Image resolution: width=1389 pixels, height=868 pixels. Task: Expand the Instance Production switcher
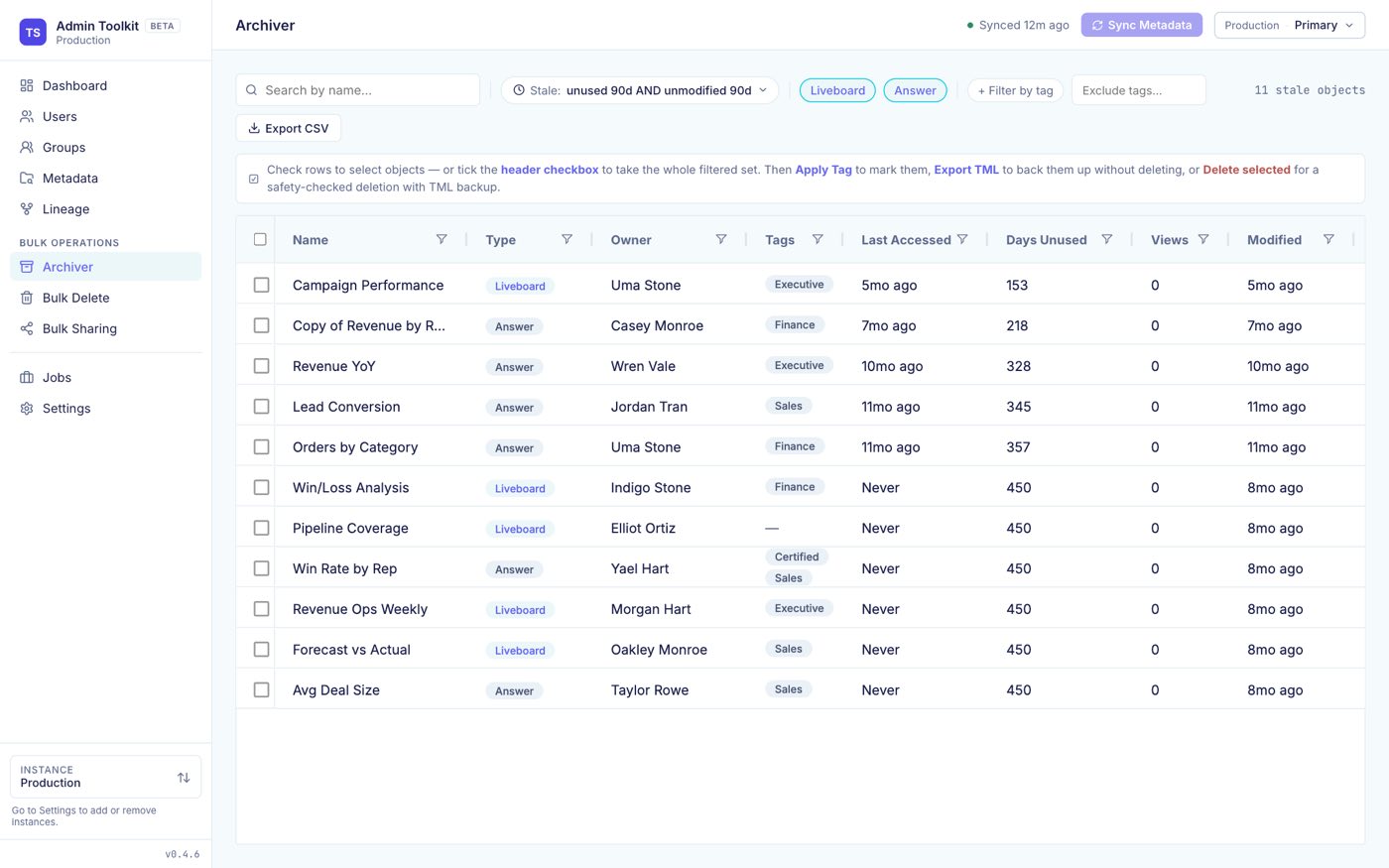click(x=105, y=777)
